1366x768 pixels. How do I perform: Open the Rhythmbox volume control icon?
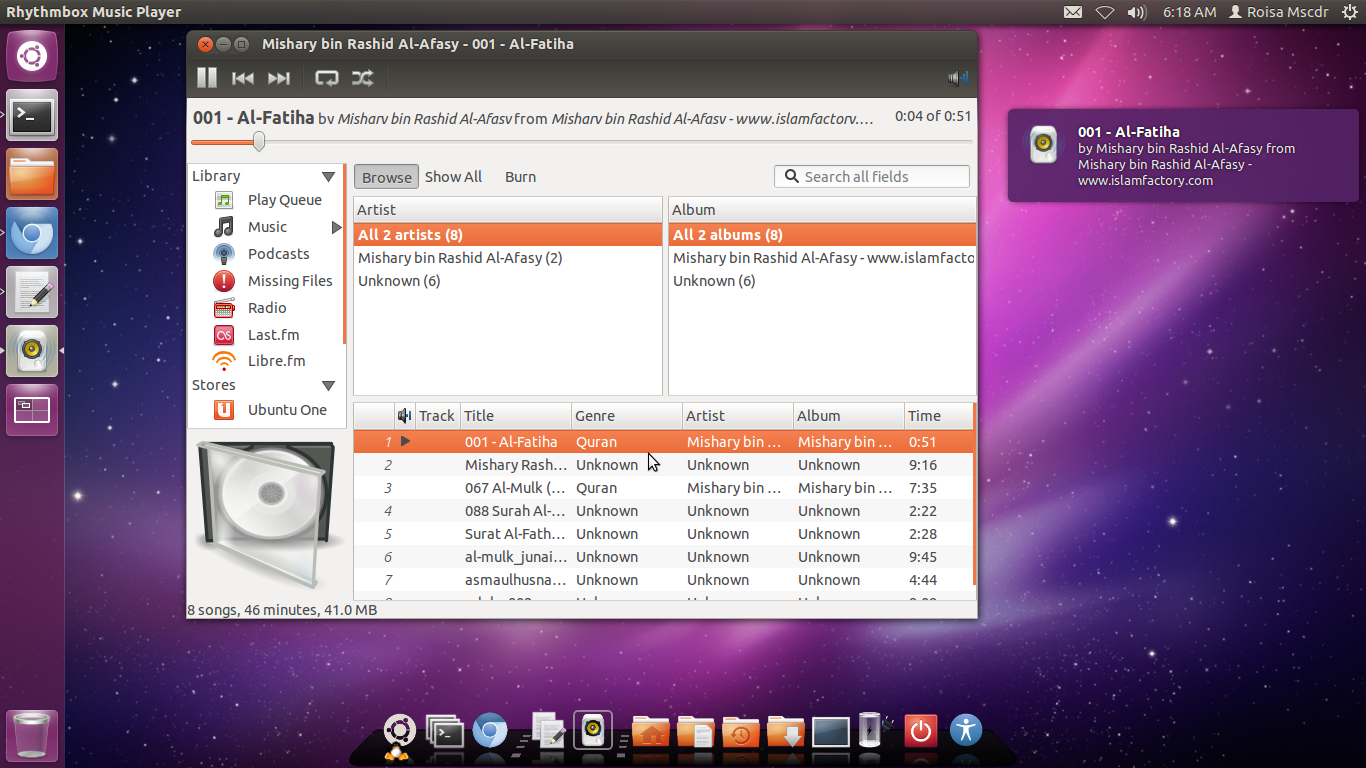coord(958,78)
